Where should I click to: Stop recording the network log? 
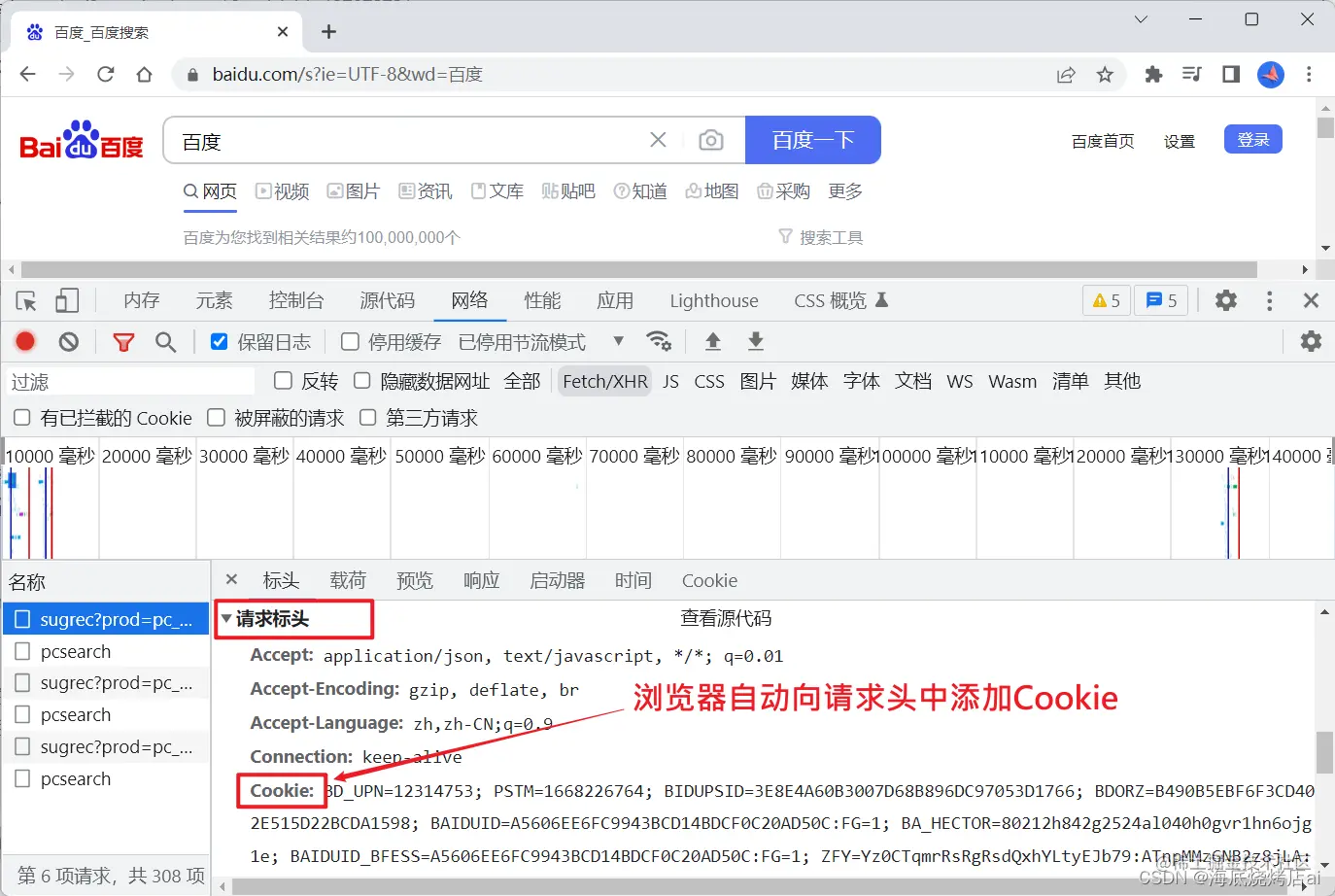(x=25, y=341)
